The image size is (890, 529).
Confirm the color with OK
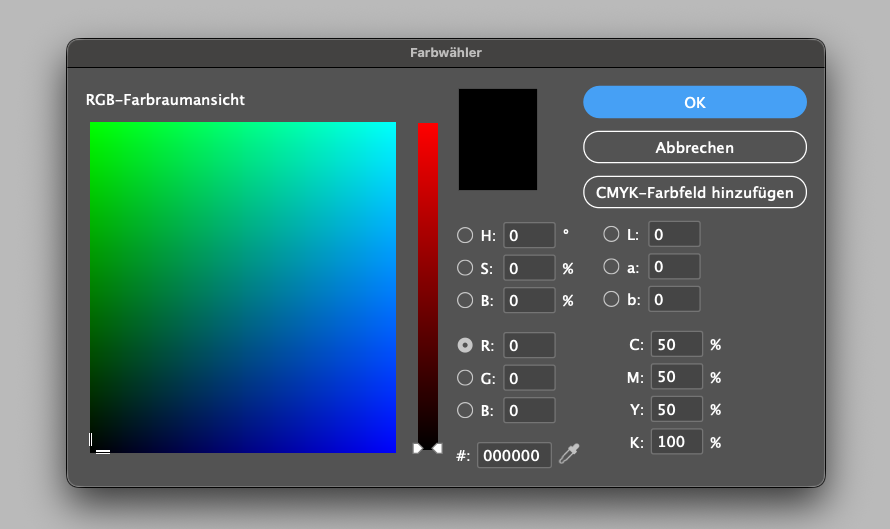tap(695, 102)
